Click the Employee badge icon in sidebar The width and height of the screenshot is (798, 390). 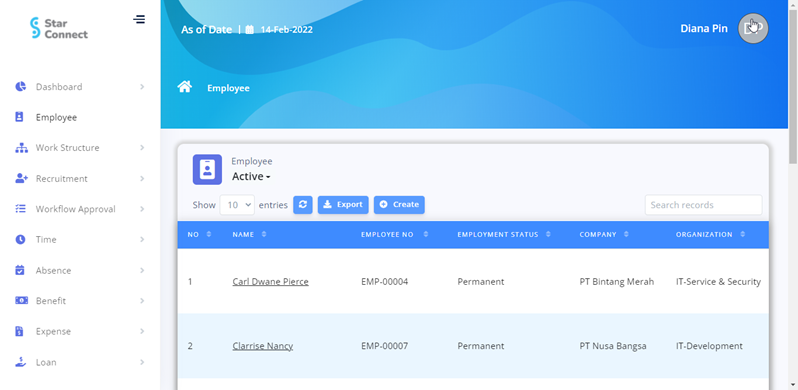(x=19, y=117)
